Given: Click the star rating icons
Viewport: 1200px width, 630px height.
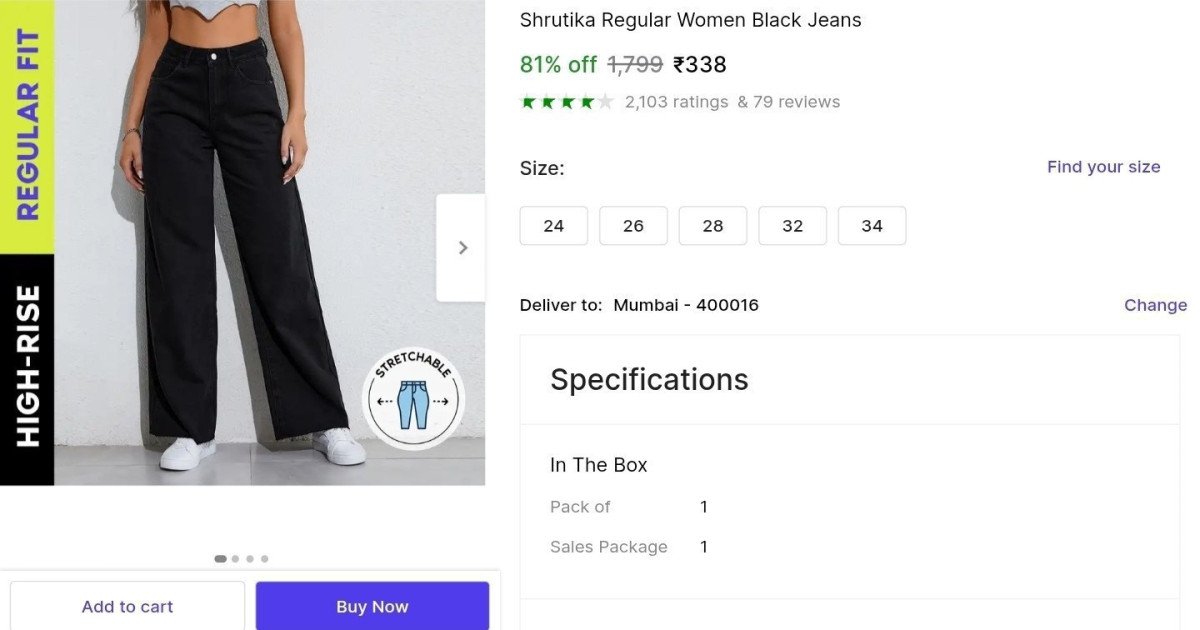Looking at the screenshot, I should pos(566,102).
